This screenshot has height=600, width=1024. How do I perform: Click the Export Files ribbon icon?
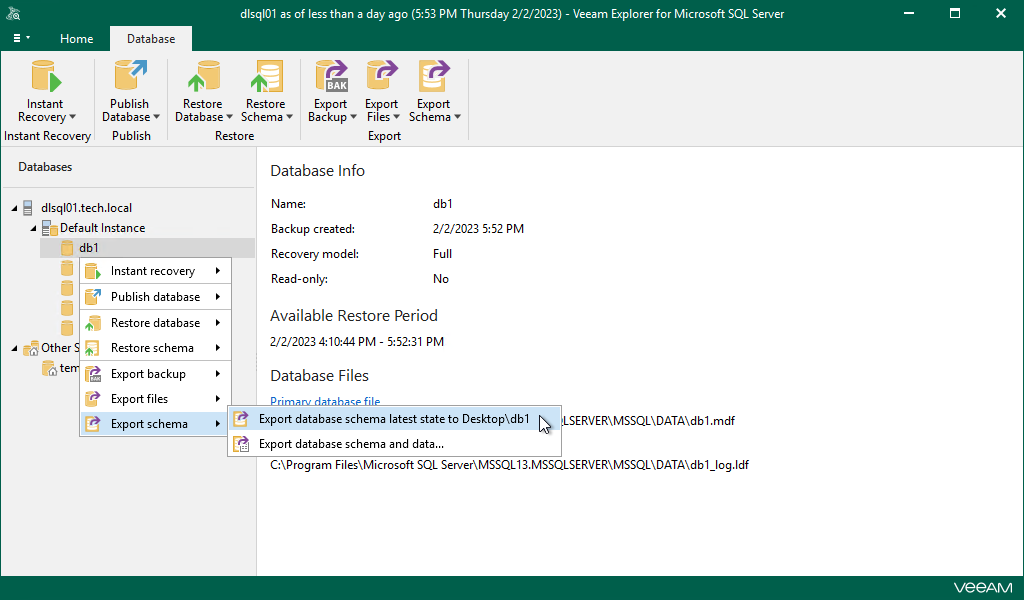click(382, 76)
